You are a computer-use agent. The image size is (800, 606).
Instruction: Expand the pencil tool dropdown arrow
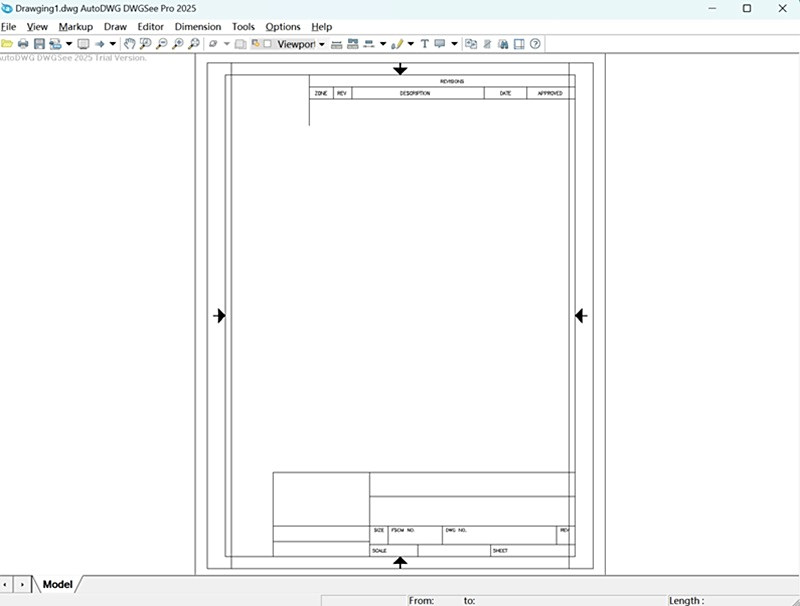pyautogui.click(x=410, y=44)
